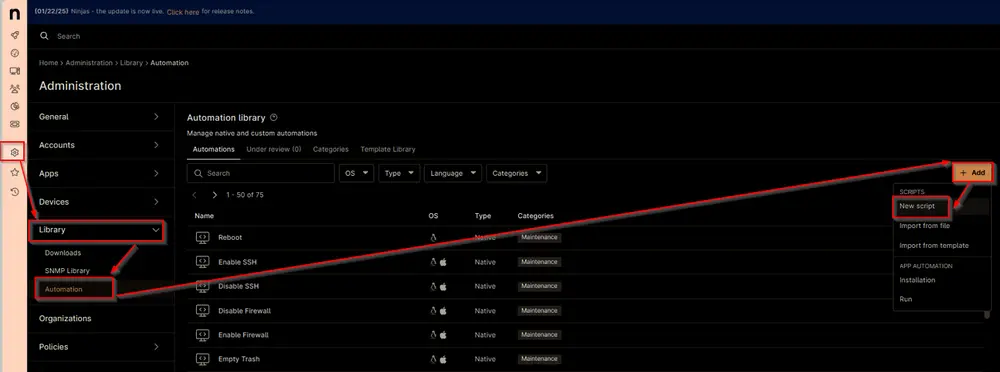Follow the Click here release notes link
Viewport: 1000px width, 372px height.
point(183,11)
